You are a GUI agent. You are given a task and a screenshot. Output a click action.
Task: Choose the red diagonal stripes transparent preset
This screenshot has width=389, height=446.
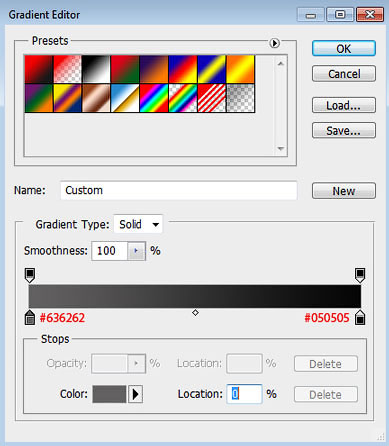click(212, 98)
